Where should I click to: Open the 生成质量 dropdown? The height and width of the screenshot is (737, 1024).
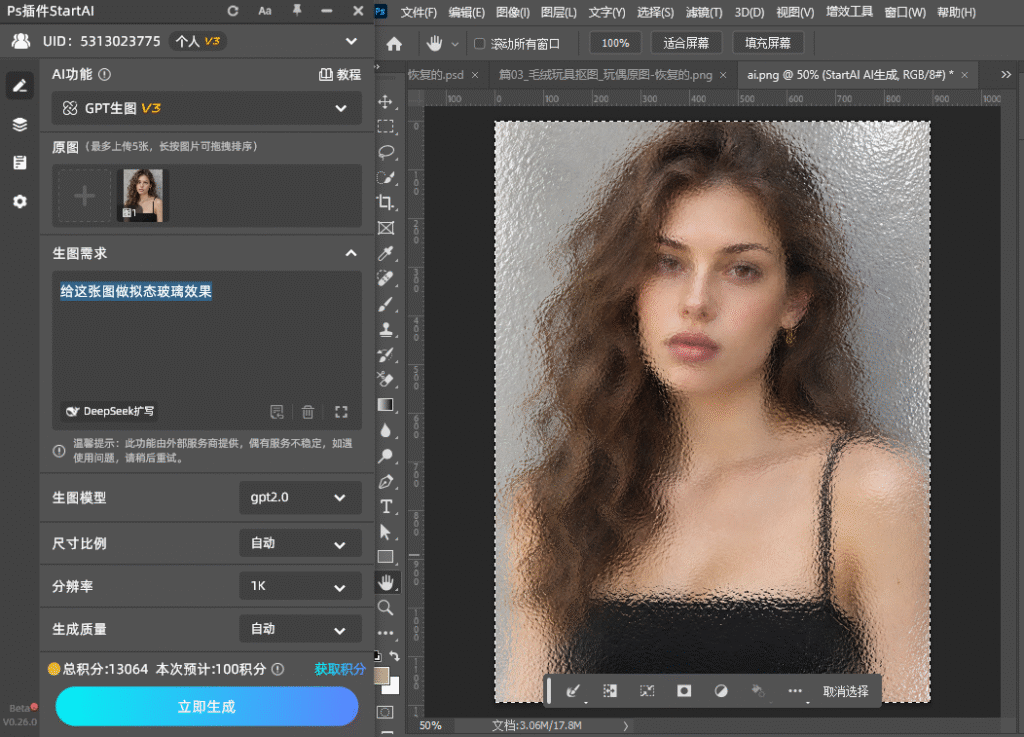300,629
